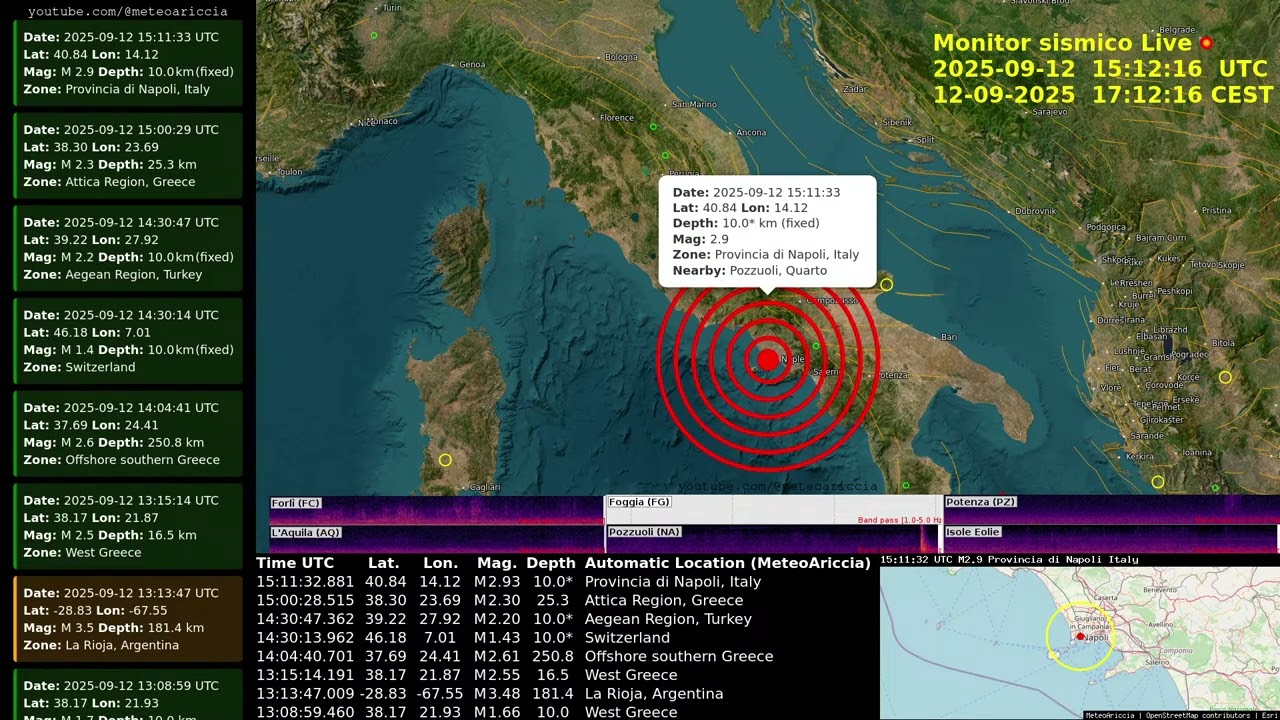
Task: Click the yellow circle marker near Campobasso
Action: (886, 285)
